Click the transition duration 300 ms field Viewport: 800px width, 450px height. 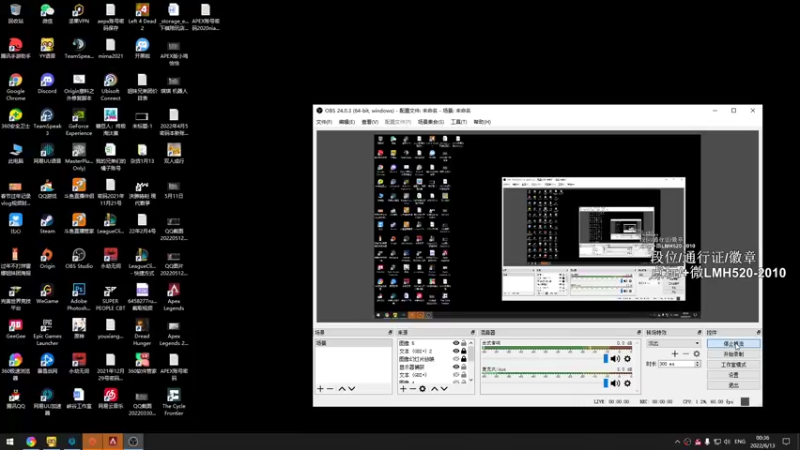pyautogui.click(x=676, y=364)
